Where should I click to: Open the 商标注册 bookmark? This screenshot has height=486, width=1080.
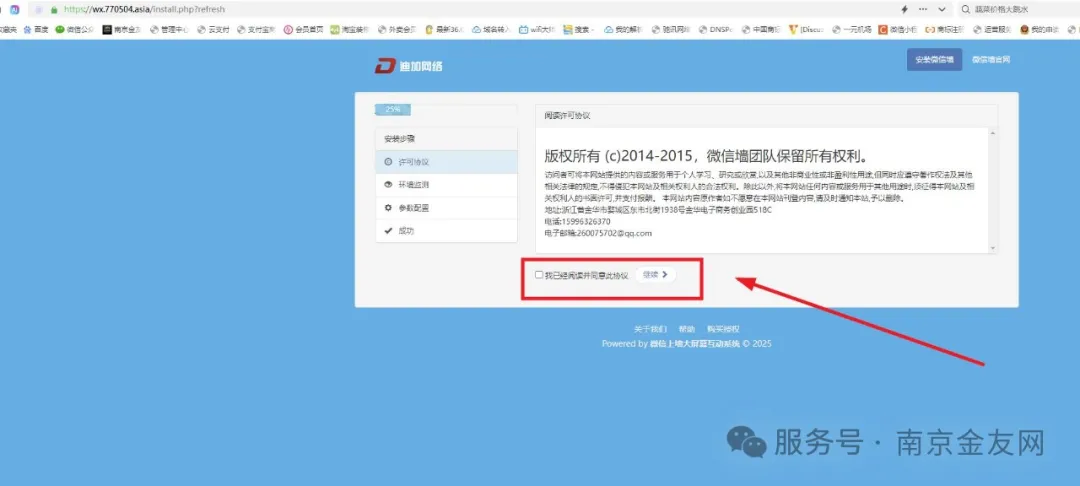946,30
